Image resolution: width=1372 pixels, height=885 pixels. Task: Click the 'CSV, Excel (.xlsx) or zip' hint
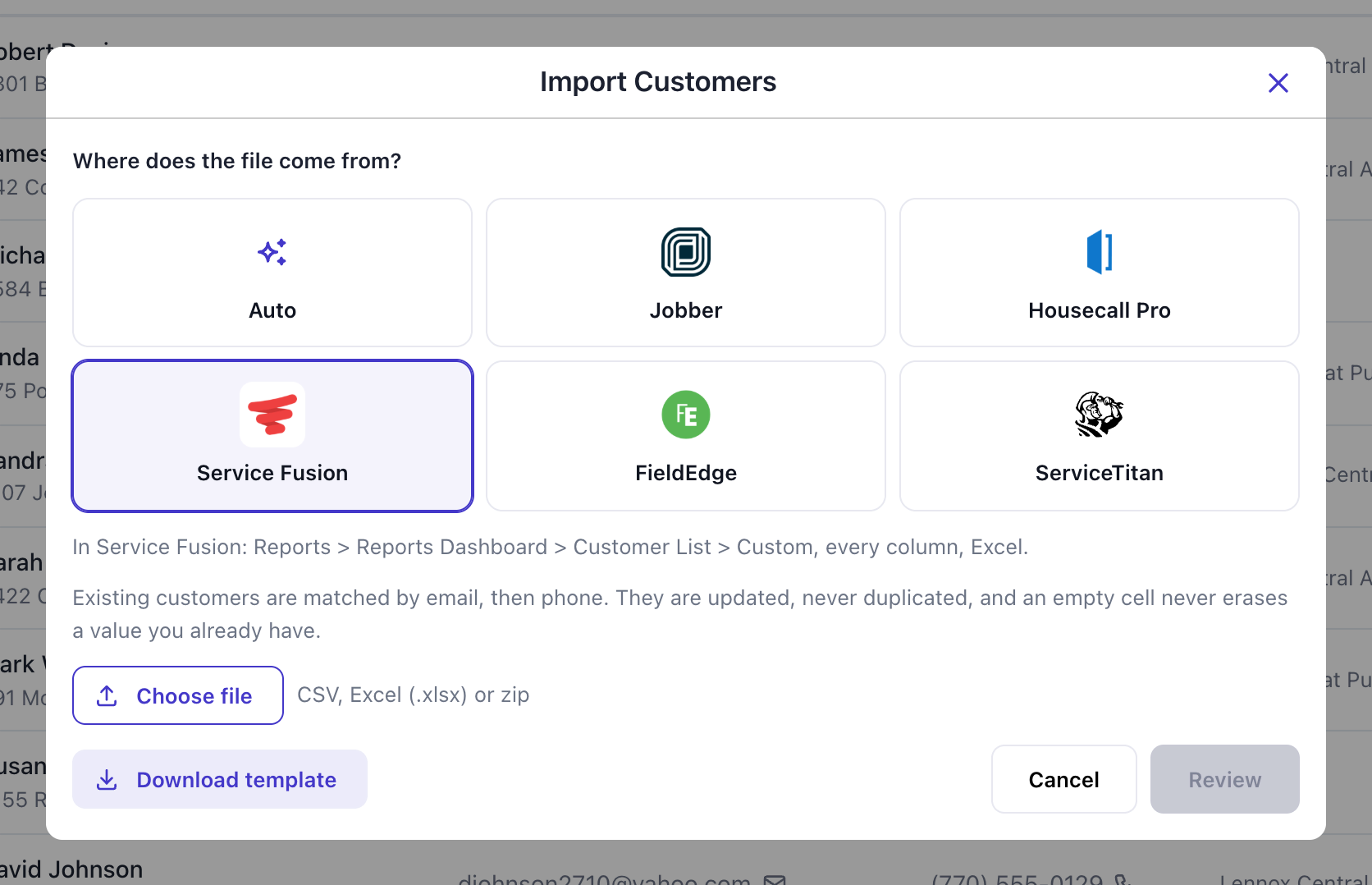tap(413, 695)
